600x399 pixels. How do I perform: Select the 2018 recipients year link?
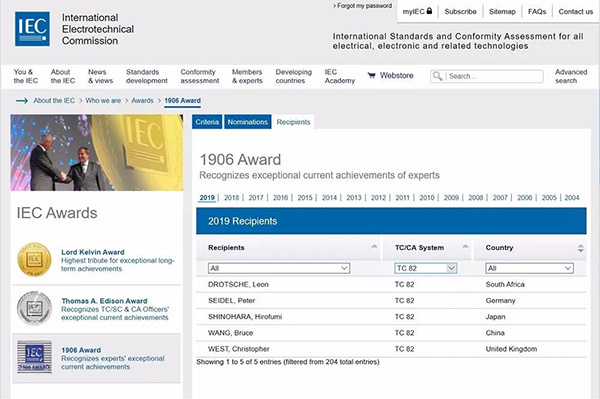pos(232,198)
